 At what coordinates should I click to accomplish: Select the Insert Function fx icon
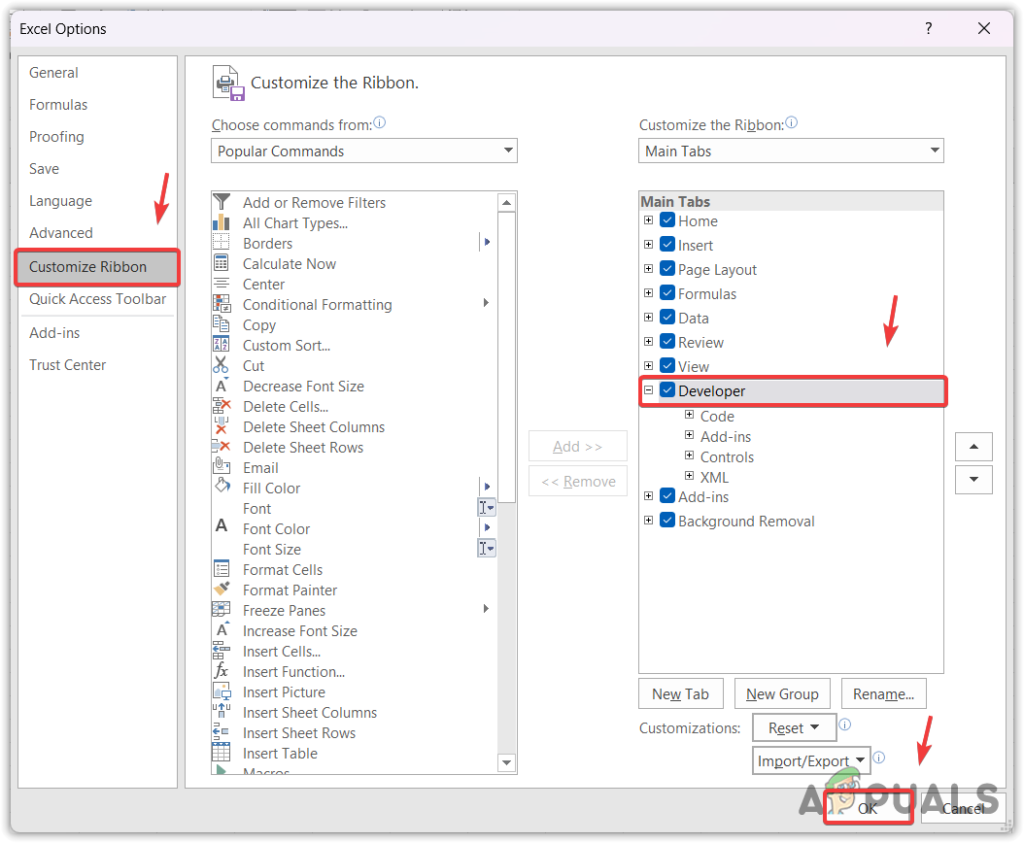224,671
